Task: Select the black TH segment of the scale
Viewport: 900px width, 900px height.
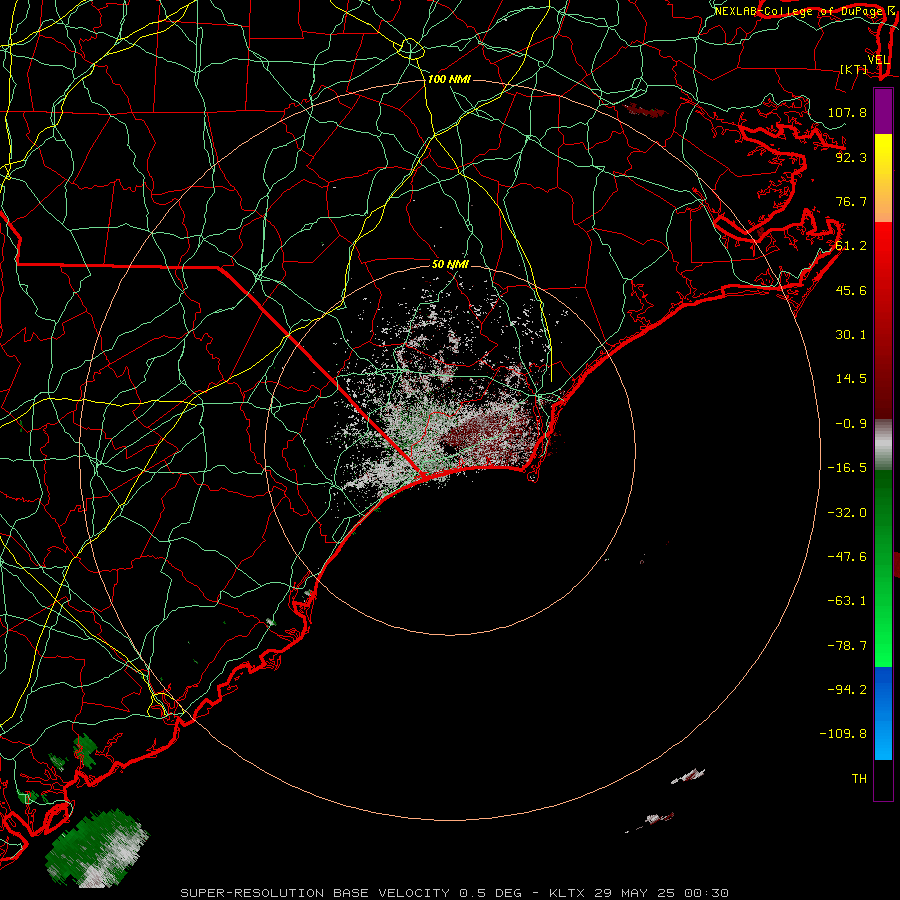Action: coord(883,779)
